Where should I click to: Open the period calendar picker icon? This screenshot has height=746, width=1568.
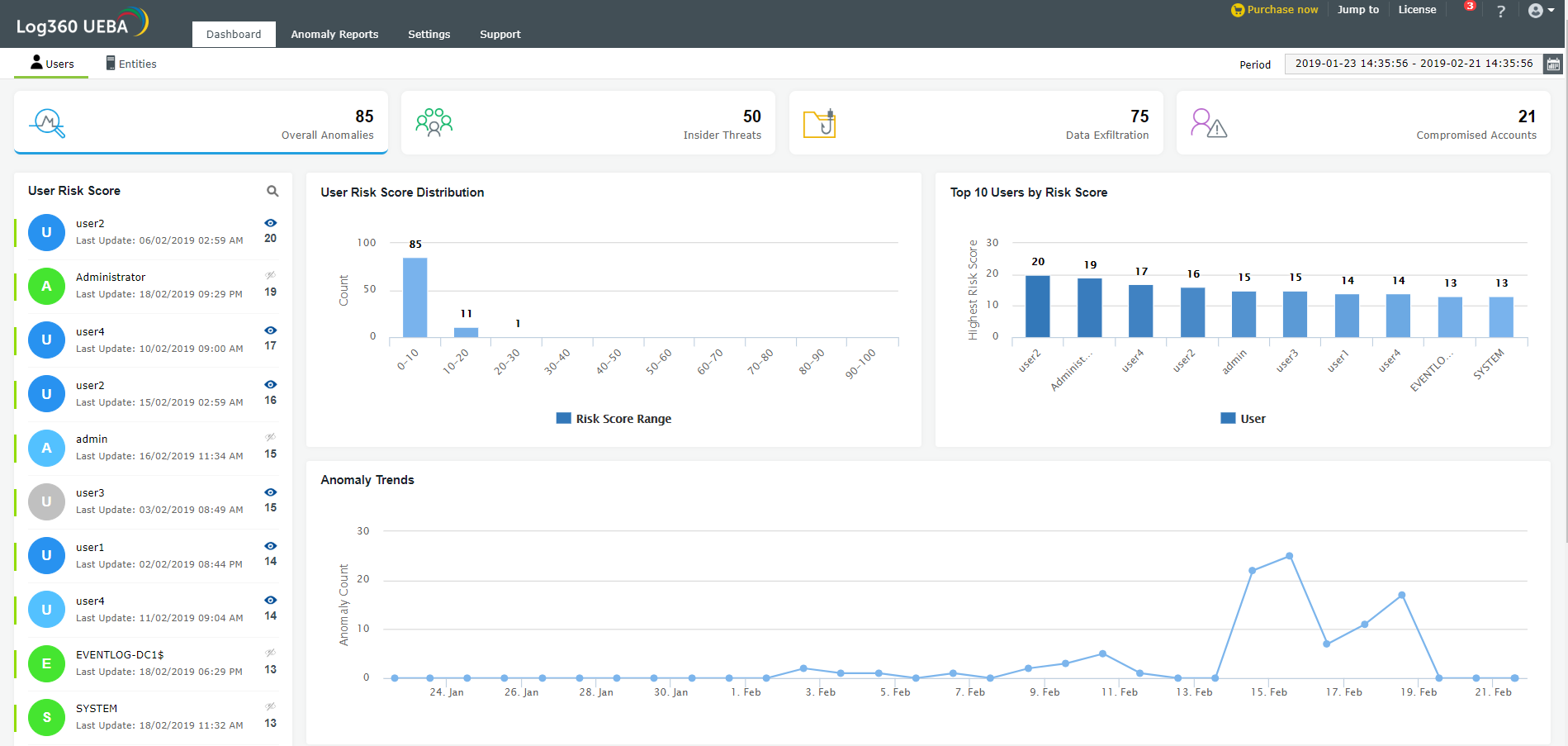(1553, 64)
